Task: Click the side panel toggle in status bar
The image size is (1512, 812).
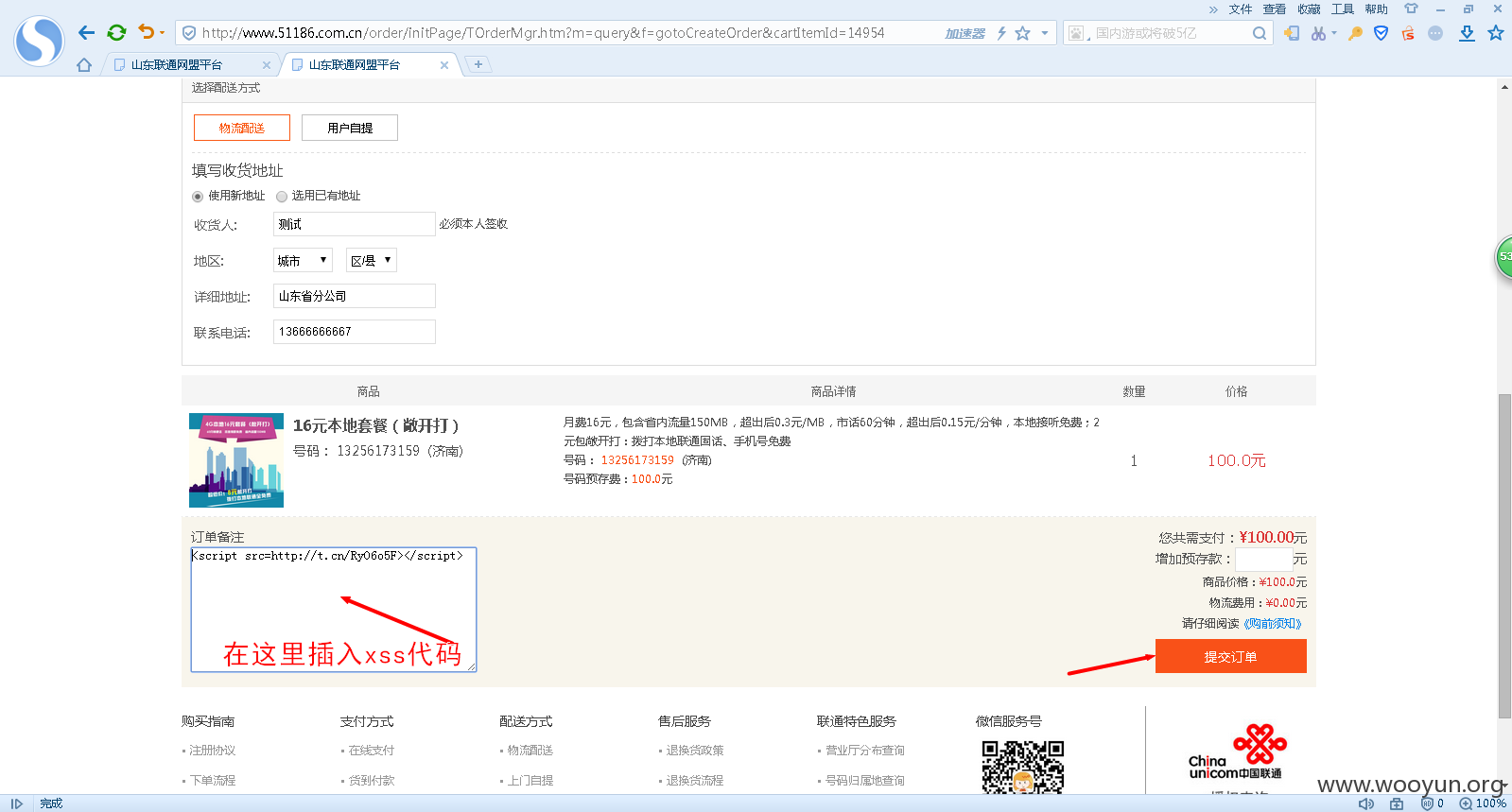Action: [x=16, y=803]
